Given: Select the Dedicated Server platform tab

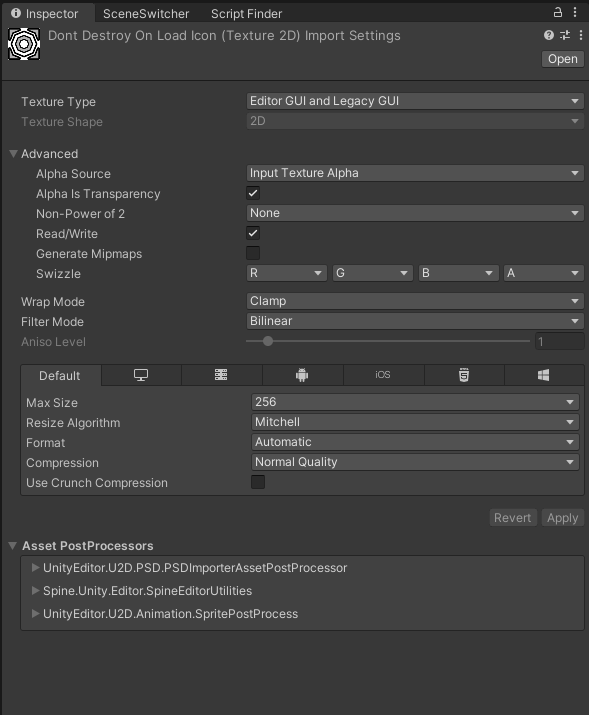Looking at the screenshot, I should click(x=221, y=375).
